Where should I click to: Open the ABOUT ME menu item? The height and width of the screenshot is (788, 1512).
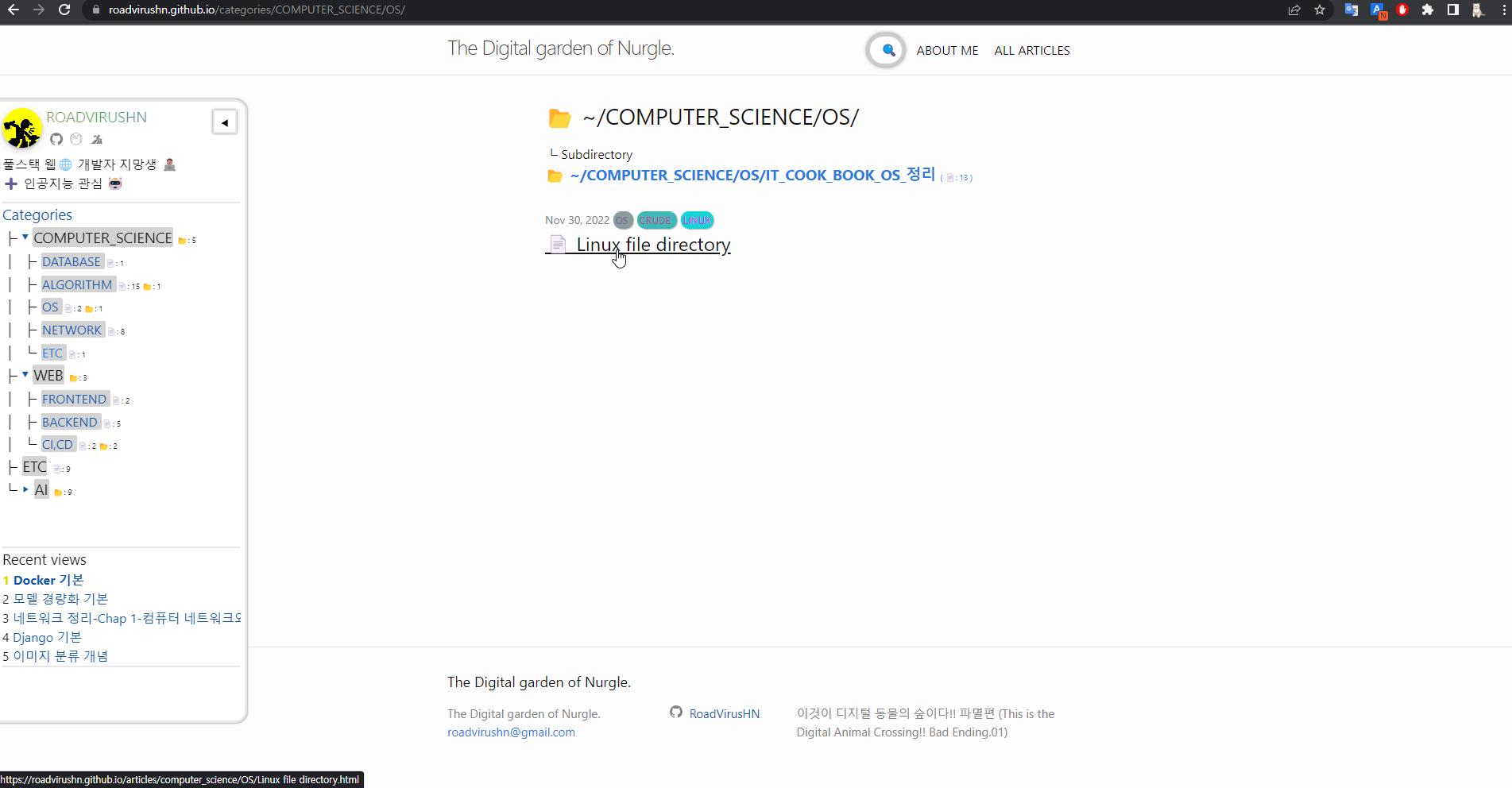tap(947, 50)
